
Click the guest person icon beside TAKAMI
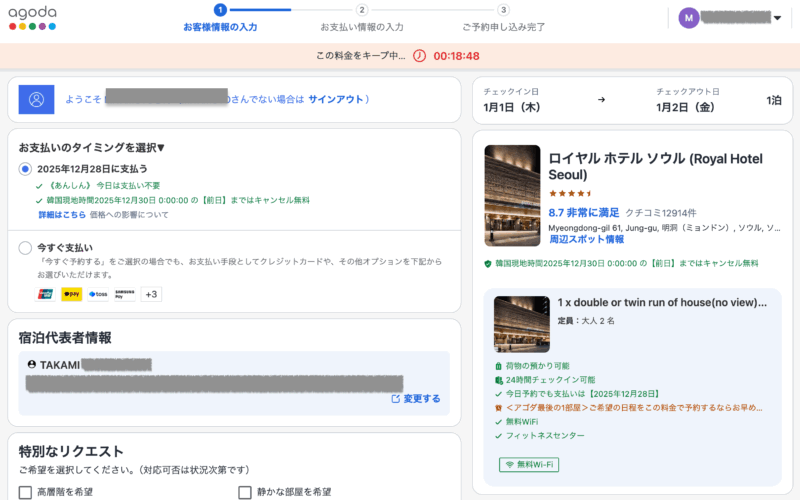point(32,364)
